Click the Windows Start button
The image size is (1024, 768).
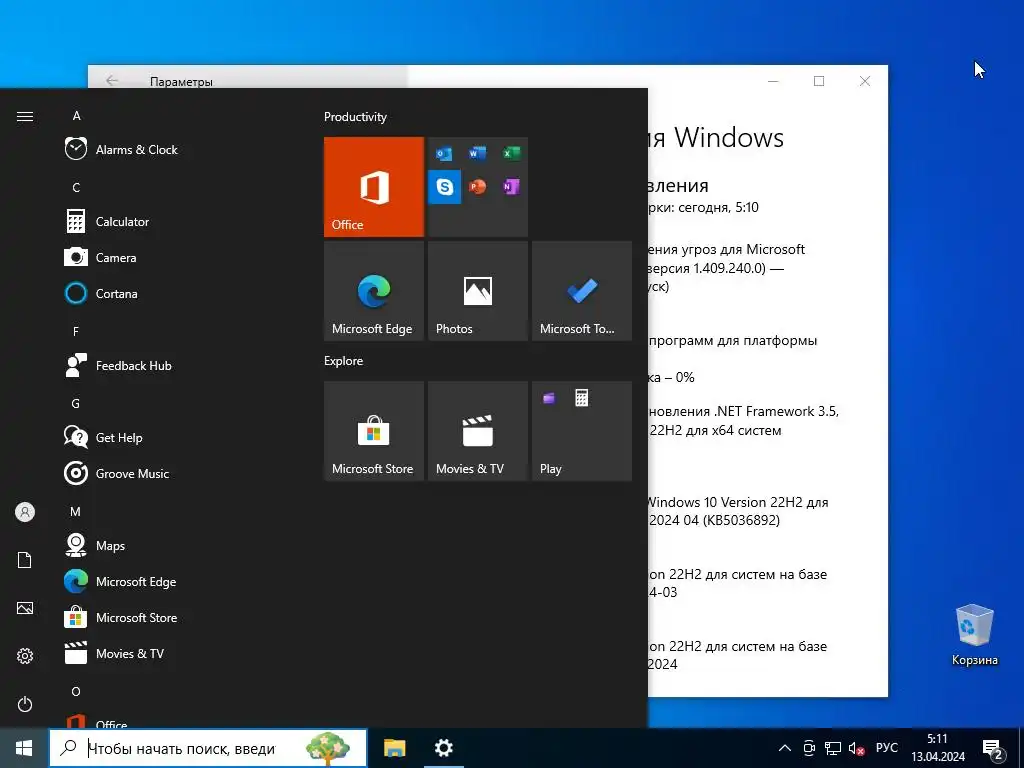(x=24, y=748)
